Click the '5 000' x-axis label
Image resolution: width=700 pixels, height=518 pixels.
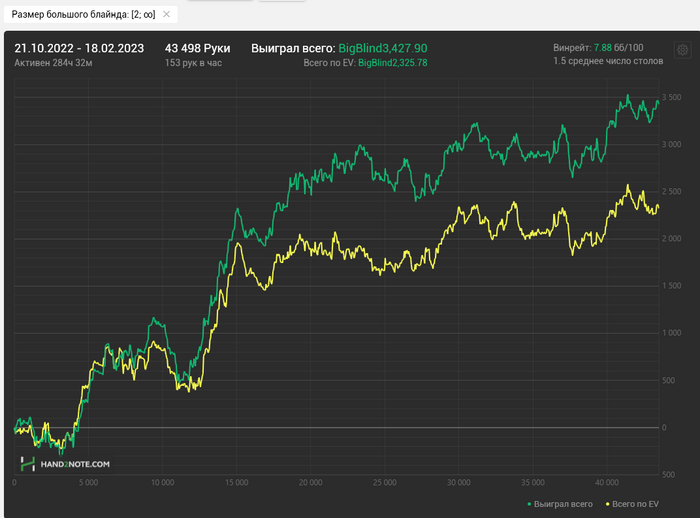tap(88, 483)
